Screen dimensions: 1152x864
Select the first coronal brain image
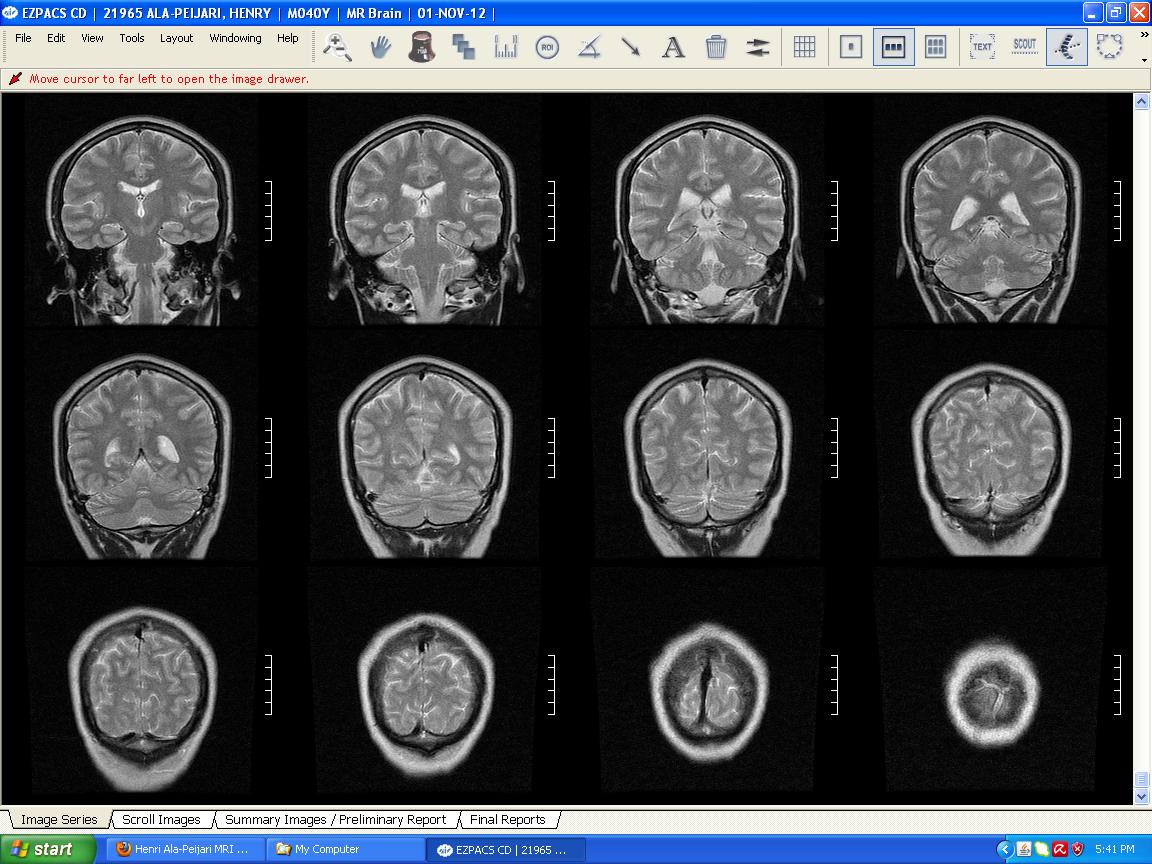point(141,211)
